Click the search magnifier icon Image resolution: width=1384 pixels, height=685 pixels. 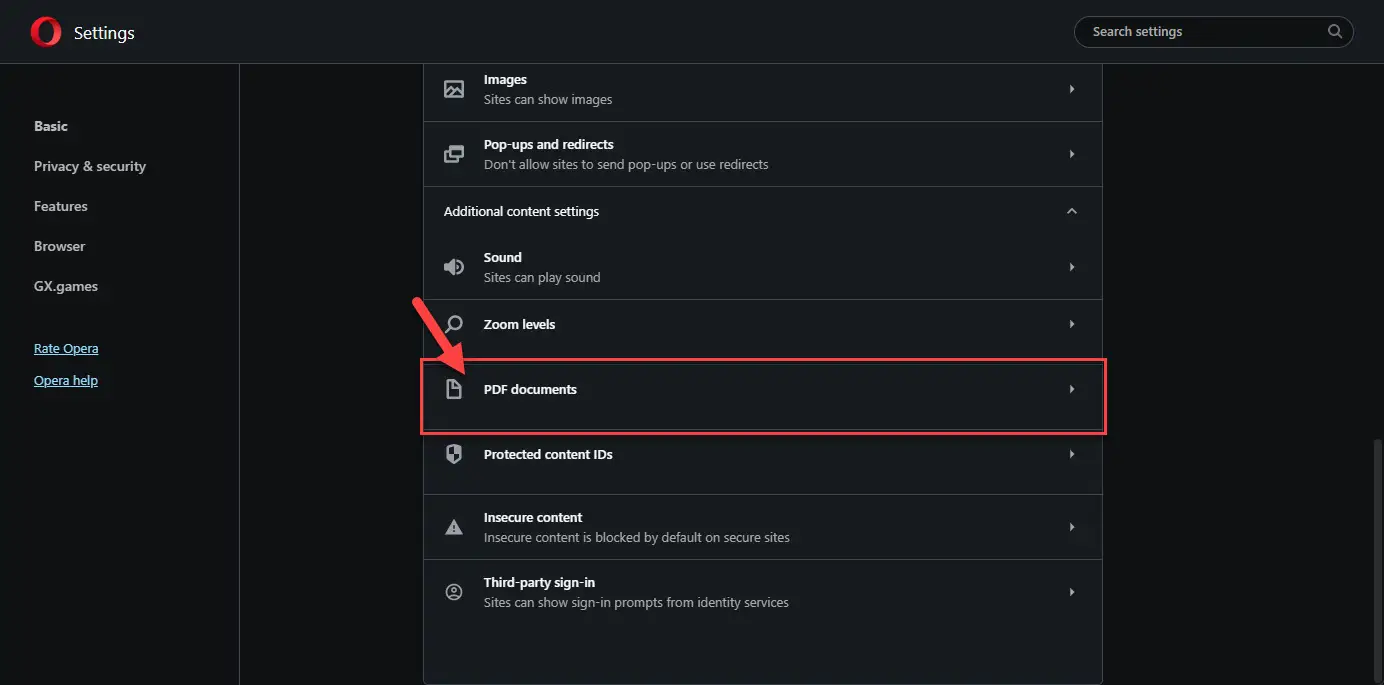pyautogui.click(x=1335, y=32)
